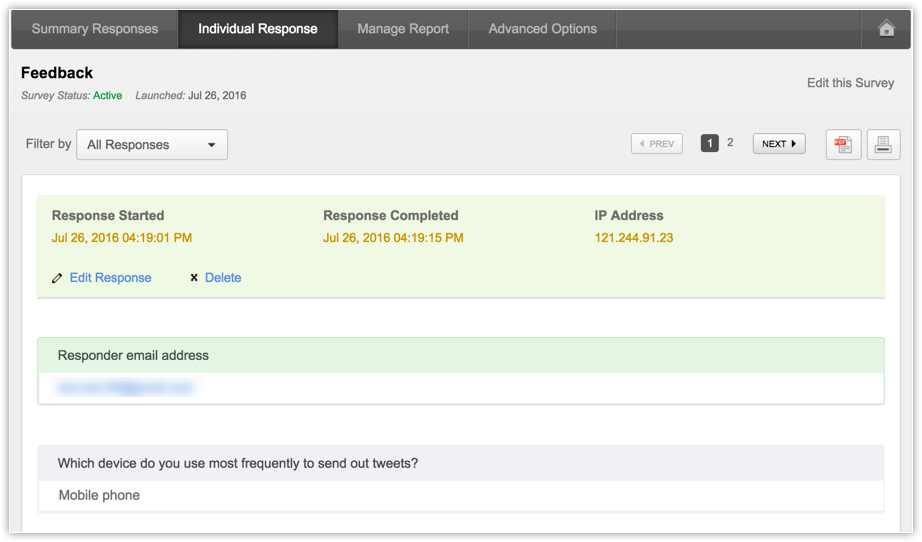Open the Filter by All Responses dropdown

click(152, 144)
